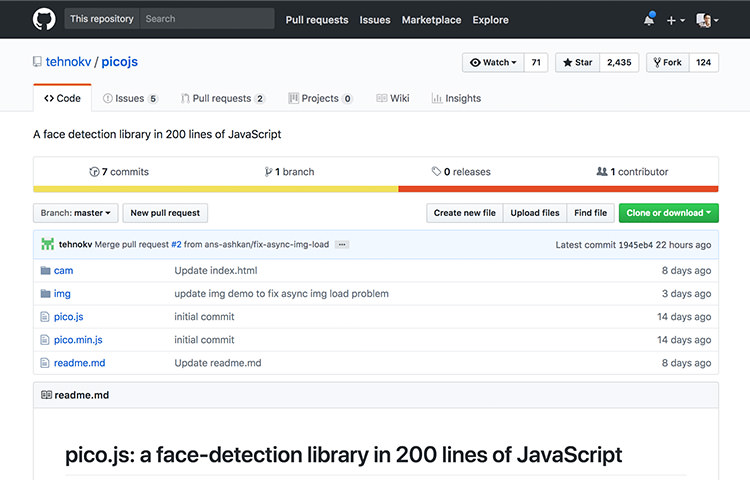This screenshot has height=480, width=750.
Task: Open pull request #2 link
Action: (175, 244)
